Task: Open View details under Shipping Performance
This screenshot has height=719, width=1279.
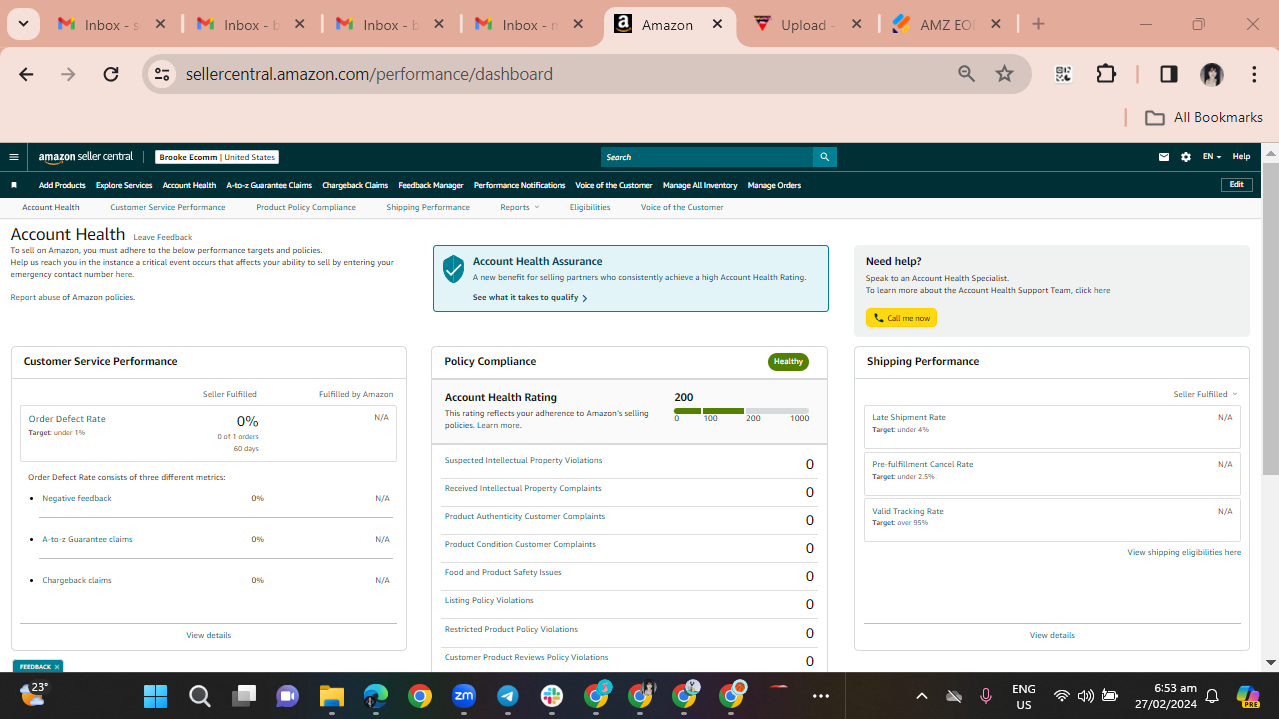Action: point(1052,635)
